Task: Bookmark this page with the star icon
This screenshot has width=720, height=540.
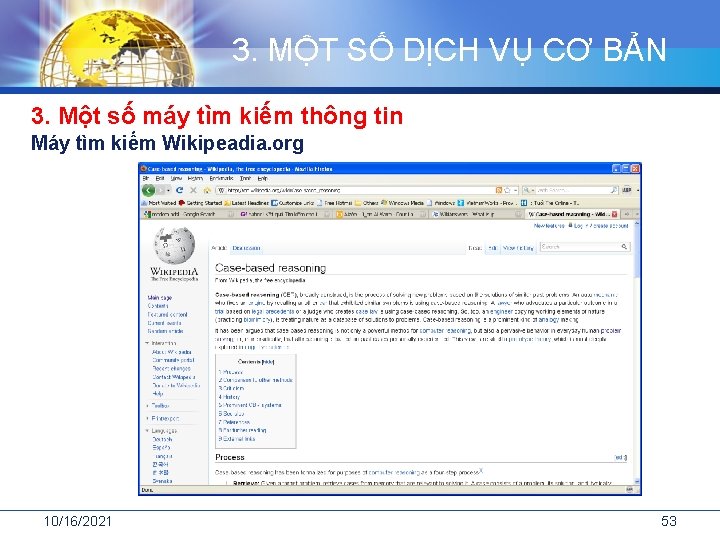Action: (x=507, y=190)
